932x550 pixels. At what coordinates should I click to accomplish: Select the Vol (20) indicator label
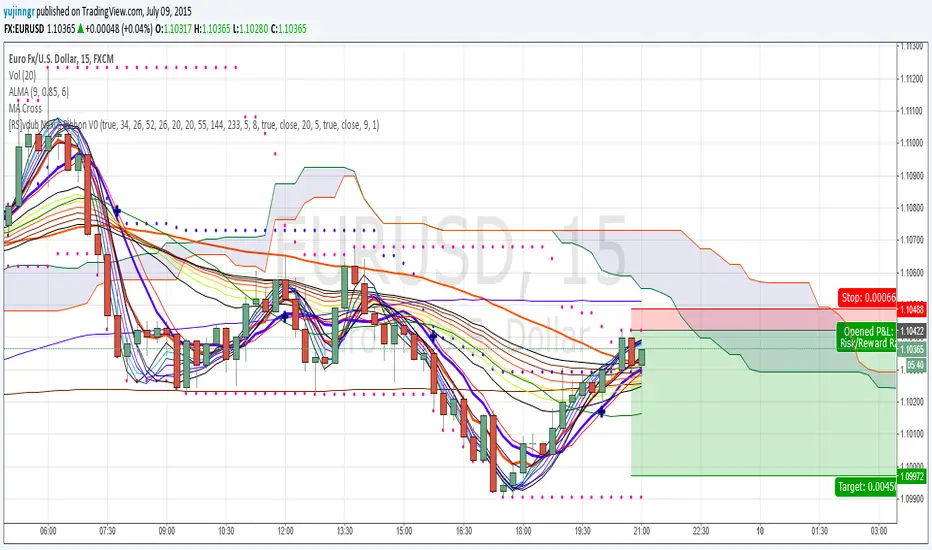click(x=22, y=75)
